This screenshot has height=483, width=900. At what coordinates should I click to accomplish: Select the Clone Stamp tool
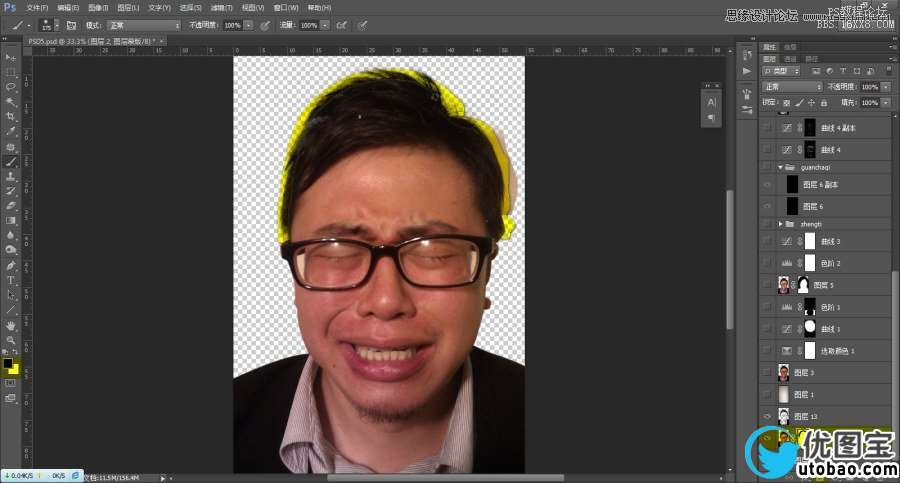[x=11, y=176]
